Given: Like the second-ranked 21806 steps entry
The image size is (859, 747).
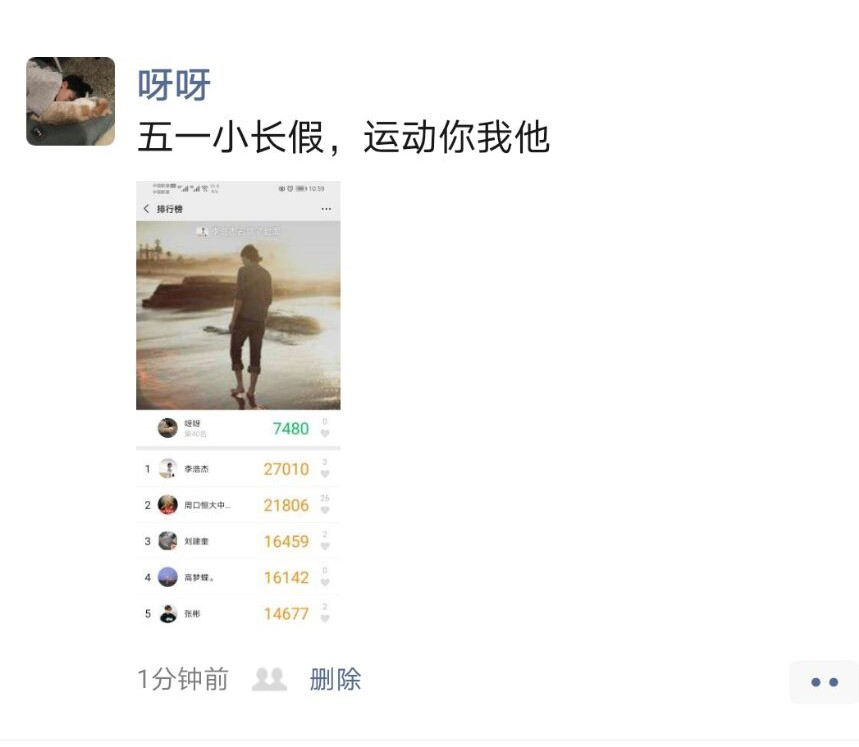Looking at the screenshot, I should click(325, 510).
